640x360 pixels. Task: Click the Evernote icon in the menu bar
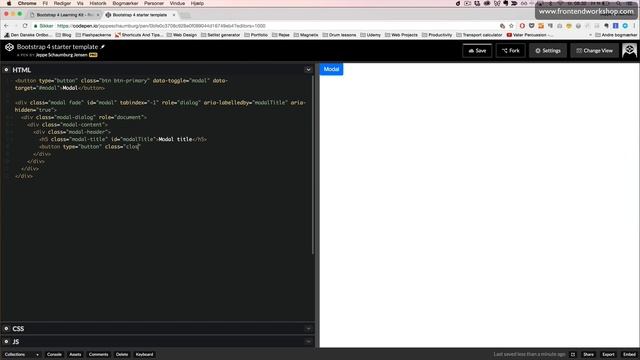(x=506, y=3)
